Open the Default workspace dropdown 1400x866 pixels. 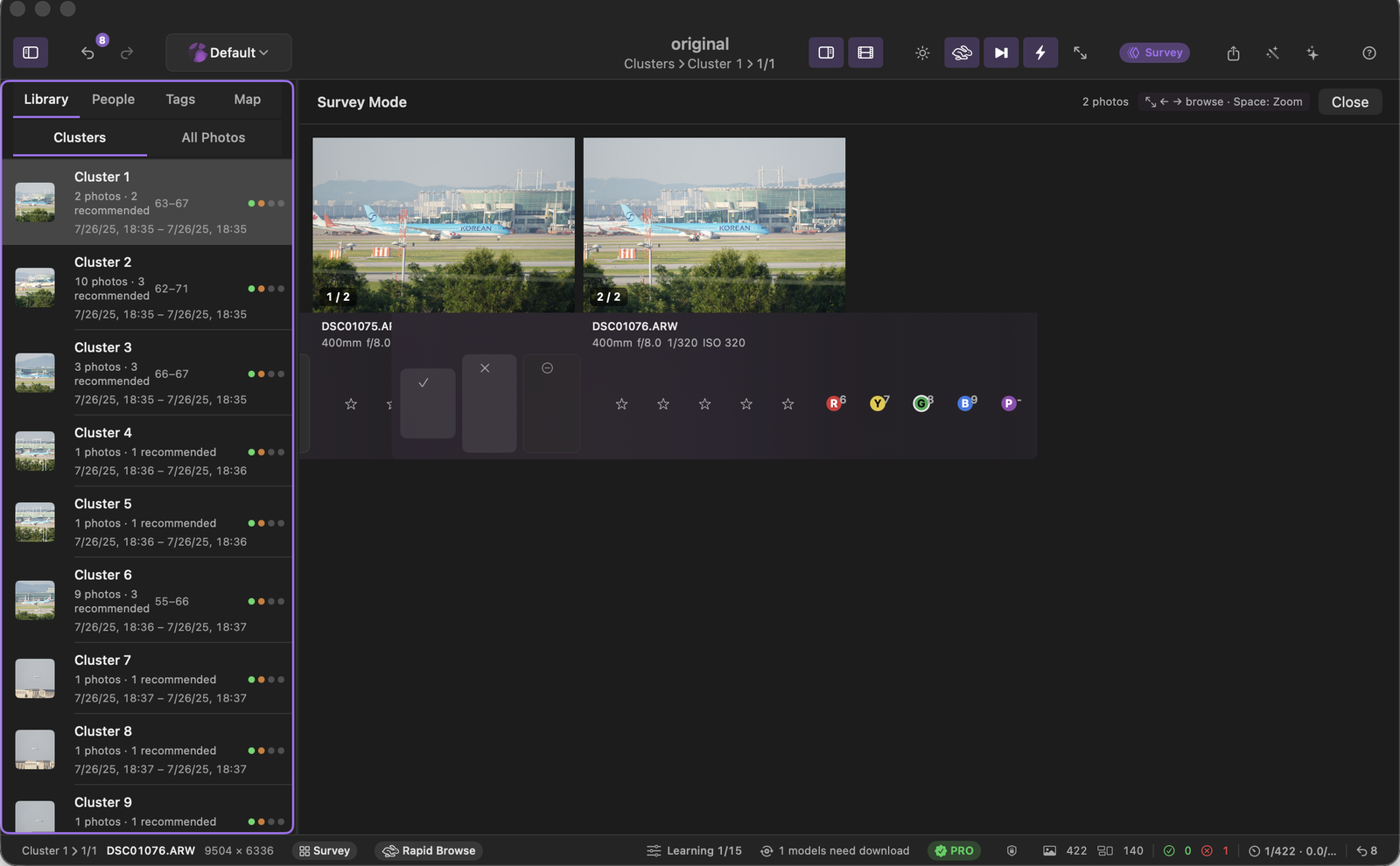pos(228,52)
